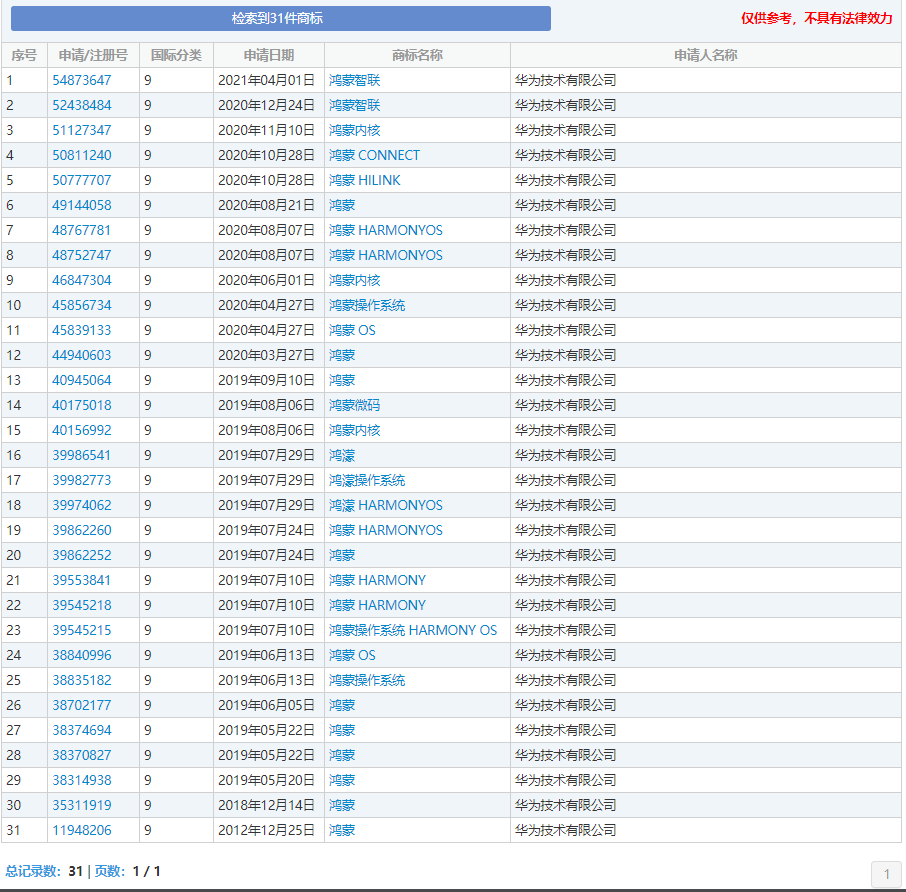Select registration number 39545218
Viewport: 906px width, 892px height.
pyautogui.click(x=81, y=605)
